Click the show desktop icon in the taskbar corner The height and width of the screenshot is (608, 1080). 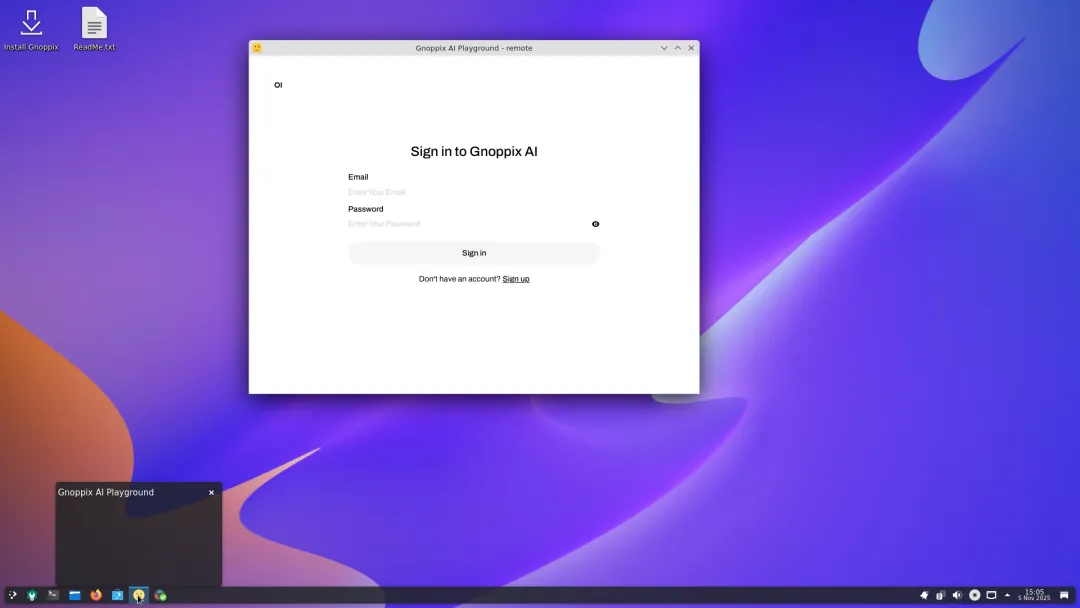click(1064, 595)
